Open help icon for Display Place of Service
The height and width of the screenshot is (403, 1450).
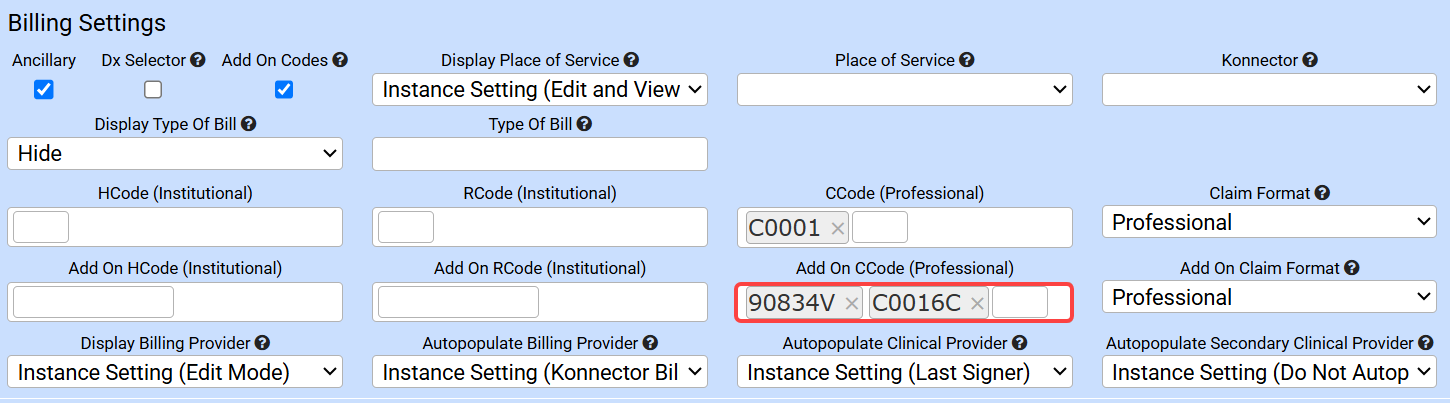click(x=631, y=61)
